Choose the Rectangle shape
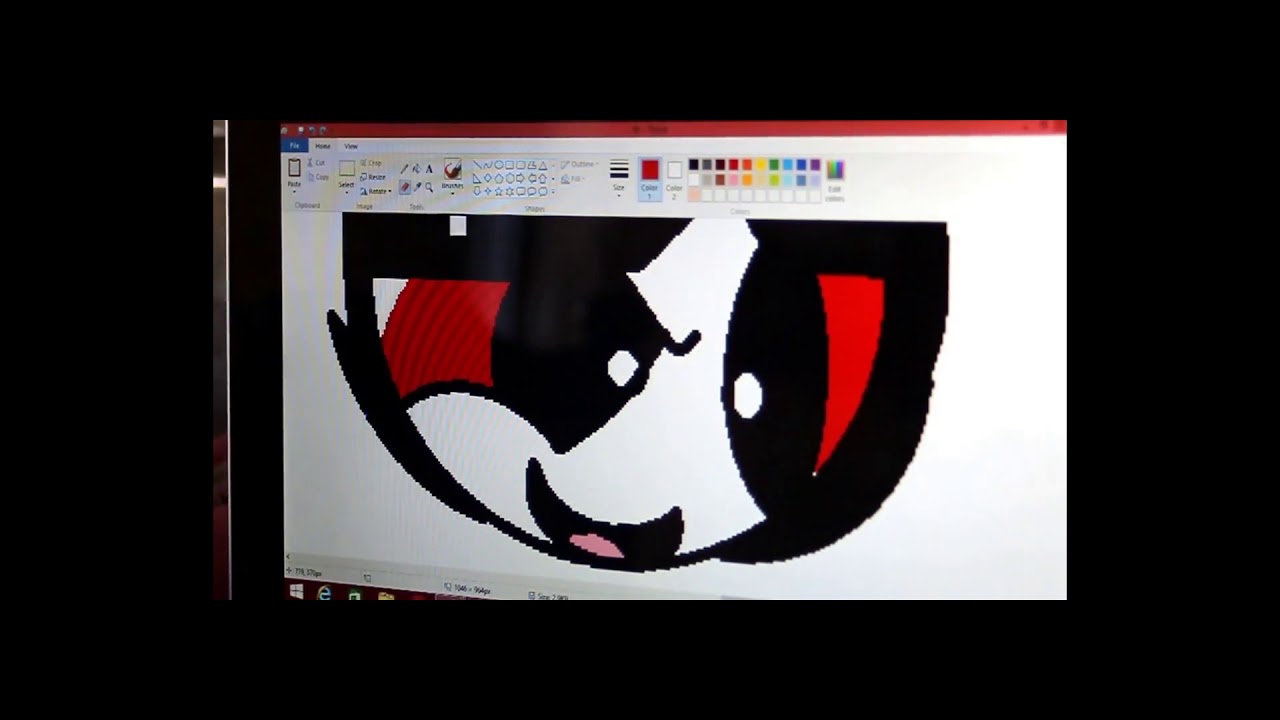This screenshot has width=1280, height=720. [509, 165]
